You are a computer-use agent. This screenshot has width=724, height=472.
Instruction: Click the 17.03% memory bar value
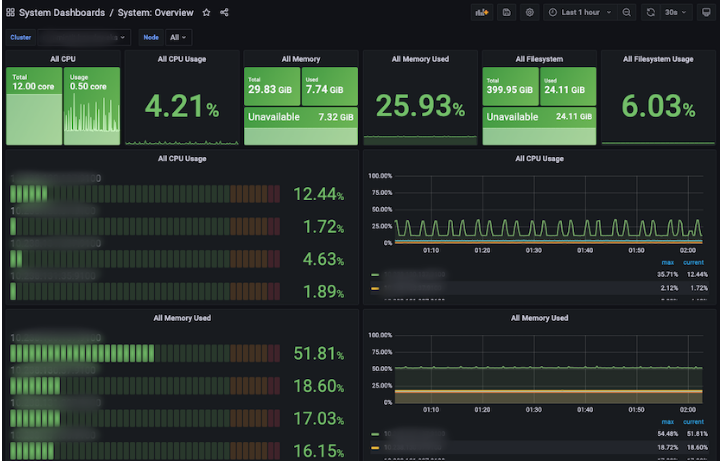[319, 418]
